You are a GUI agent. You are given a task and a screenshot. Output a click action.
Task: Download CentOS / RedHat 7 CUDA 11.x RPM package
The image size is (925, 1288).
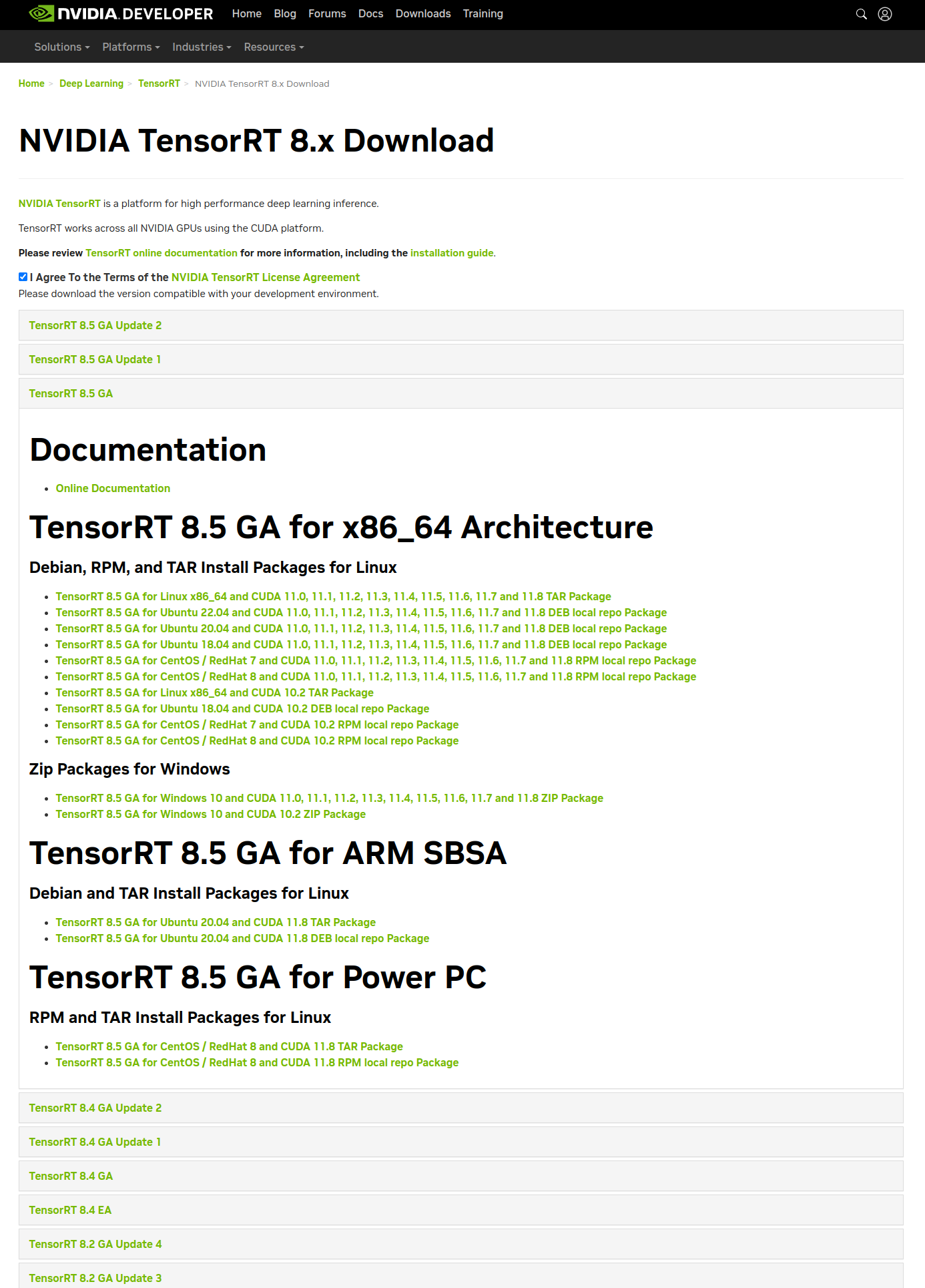(x=376, y=660)
